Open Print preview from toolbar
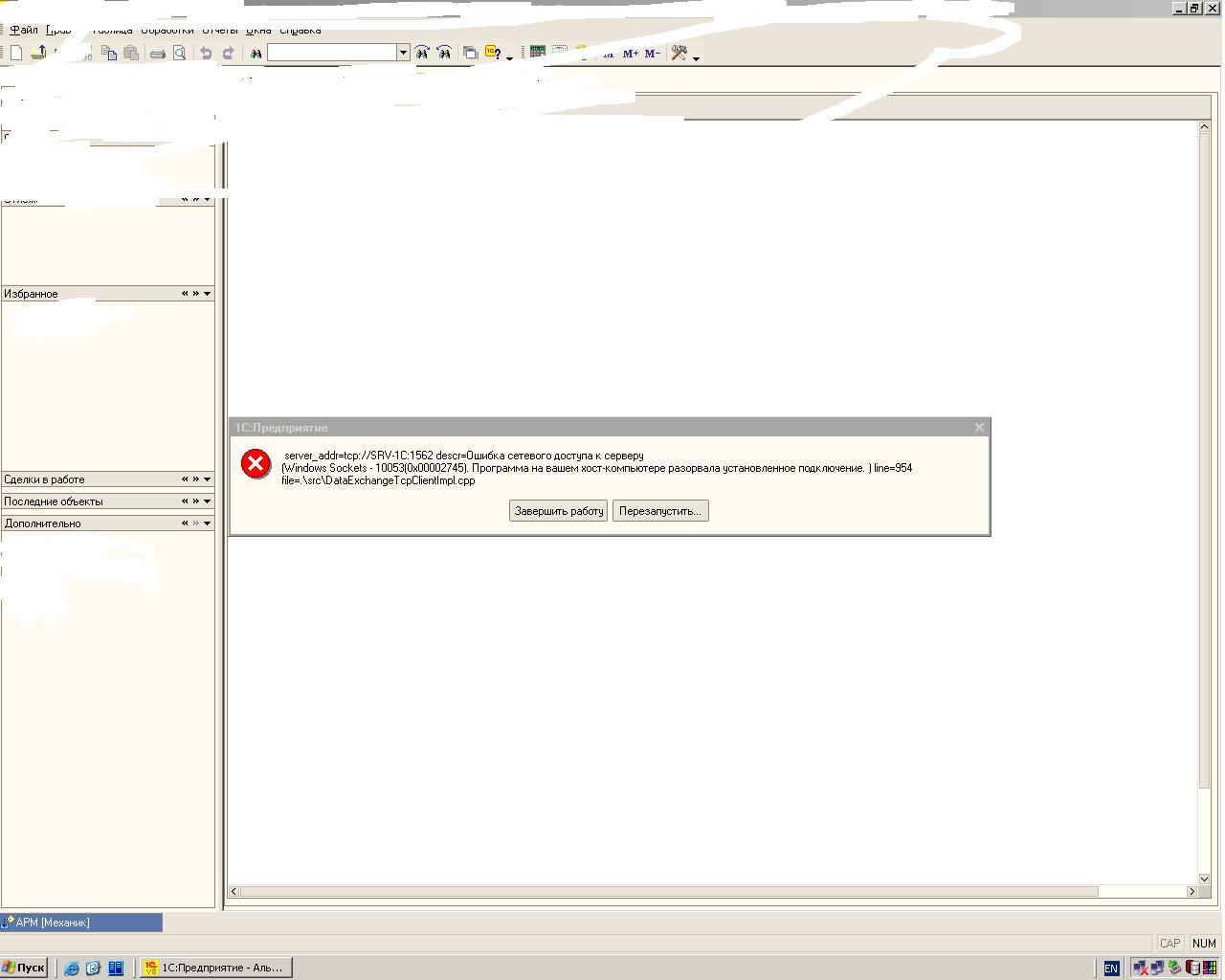1225x980 pixels. [179, 53]
